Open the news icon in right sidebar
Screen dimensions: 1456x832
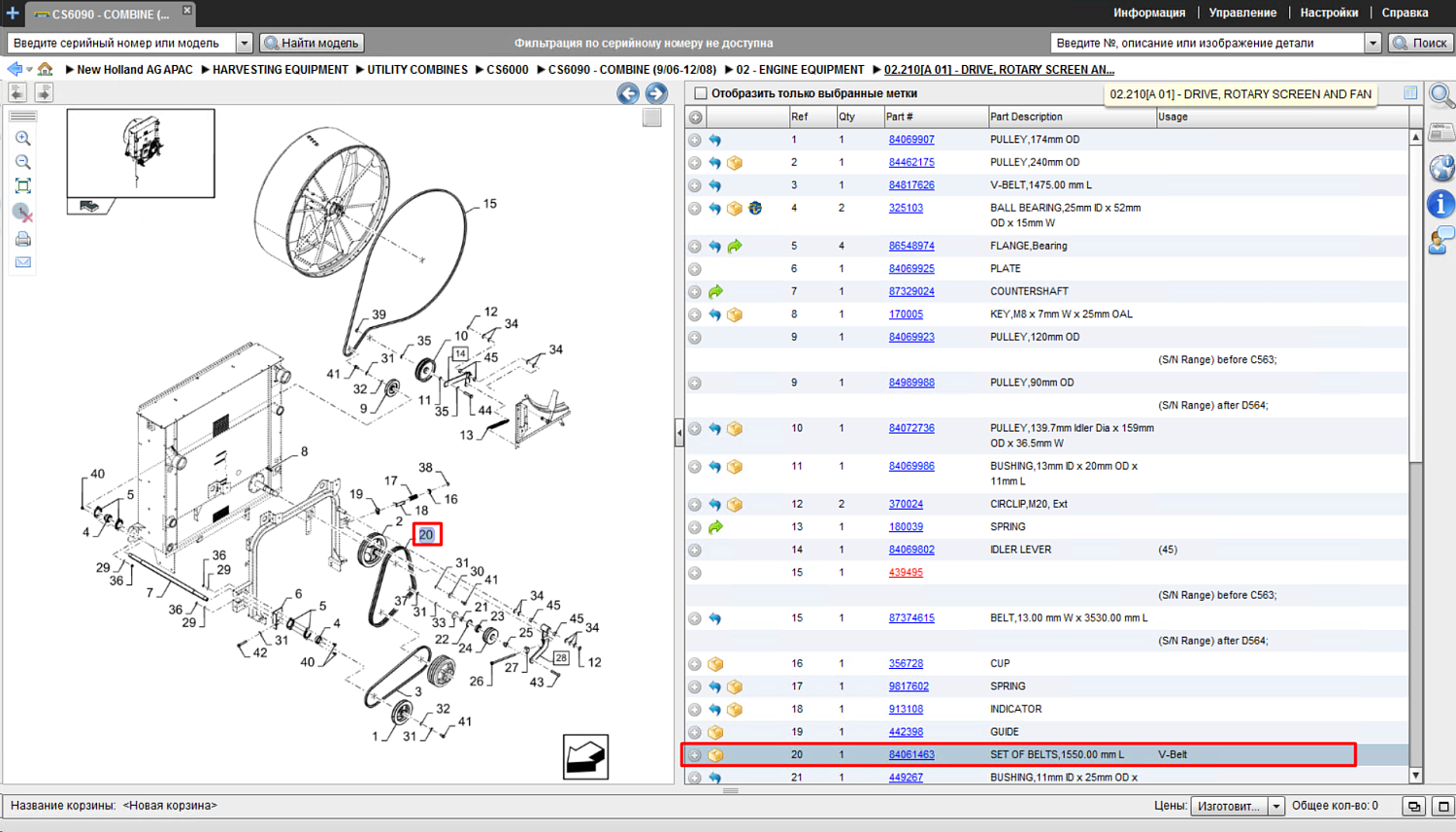pos(1441,132)
